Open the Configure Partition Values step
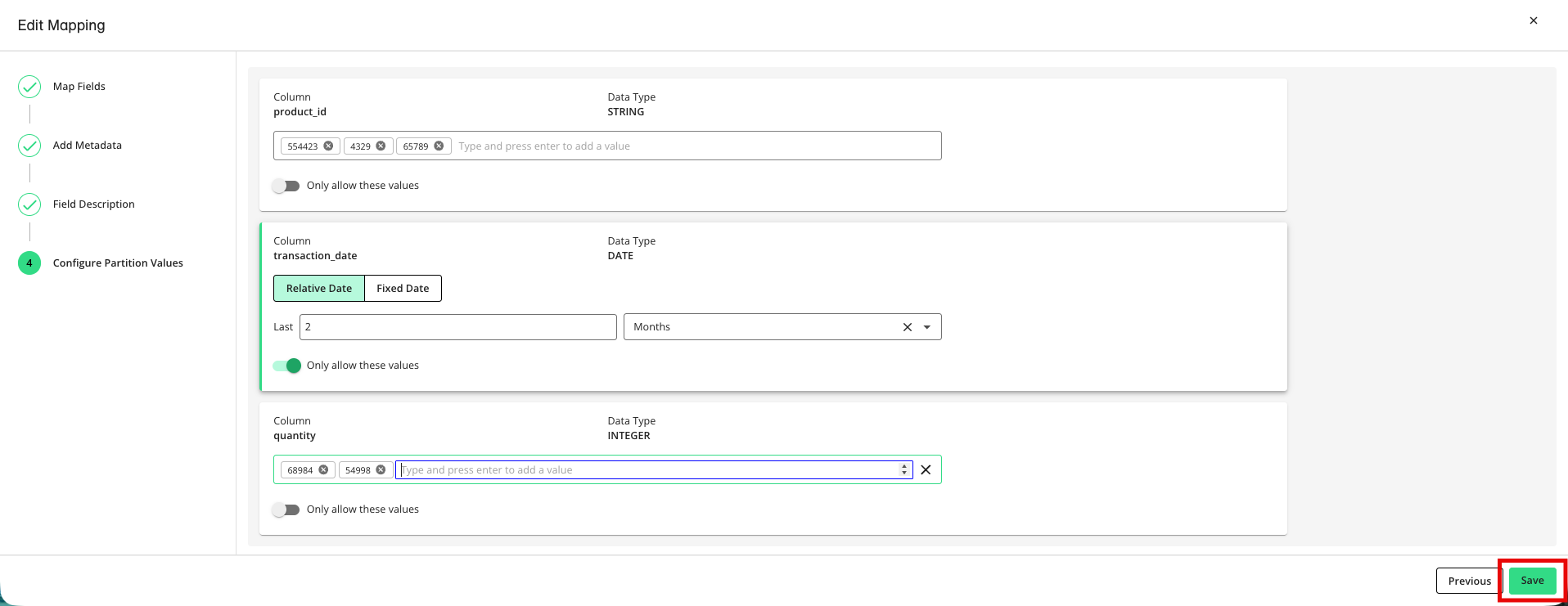1568x606 pixels. 118,263
